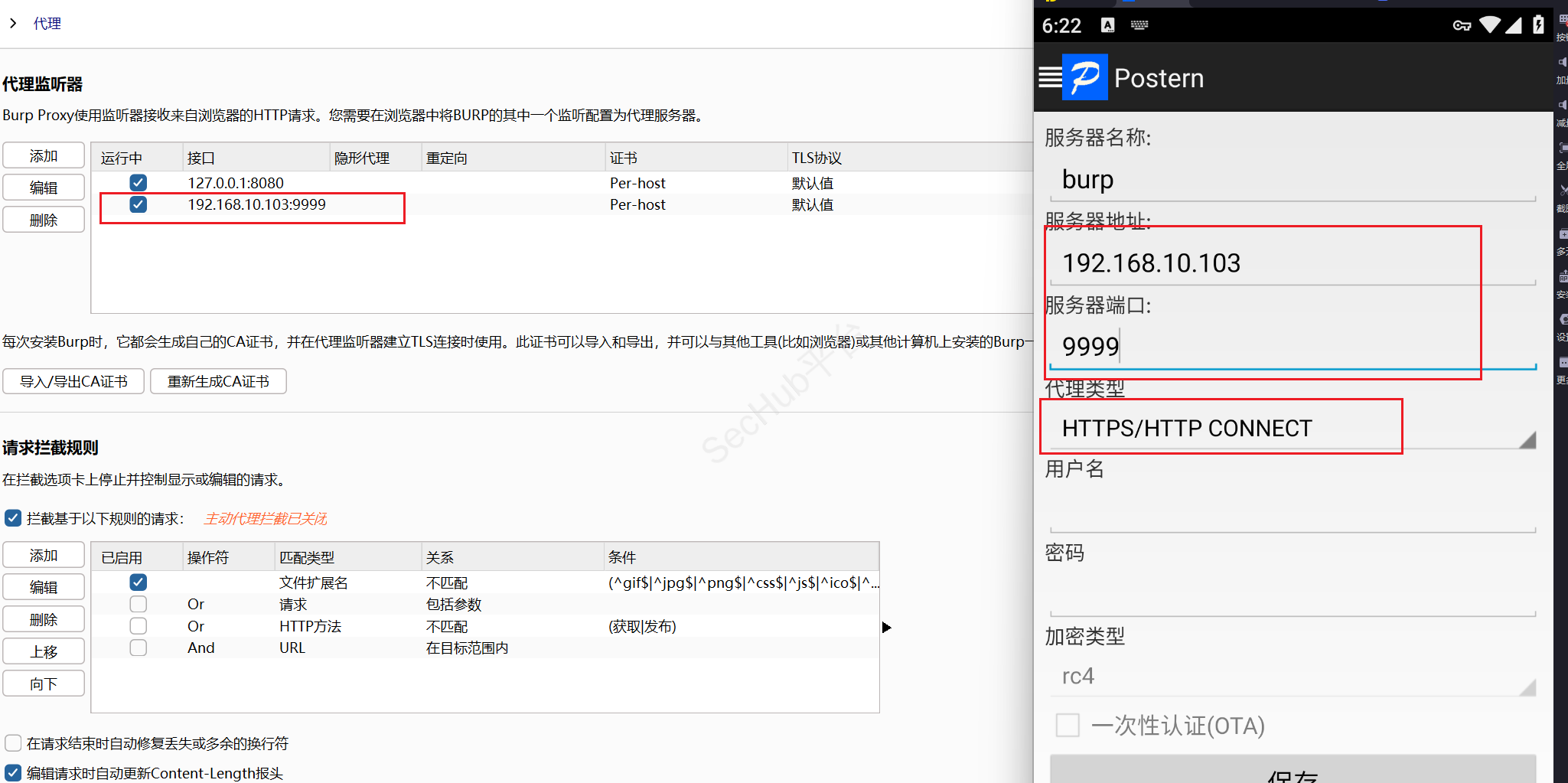Click the ^gif$|^jpg$ condition cell
Screen dimensions: 1568x783
[x=743, y=582]
